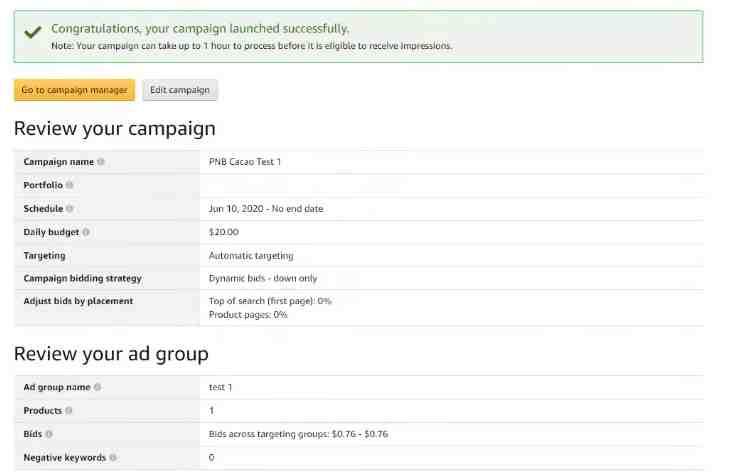
Task: Open the Edit campaign button
Action: coord(180,90)
